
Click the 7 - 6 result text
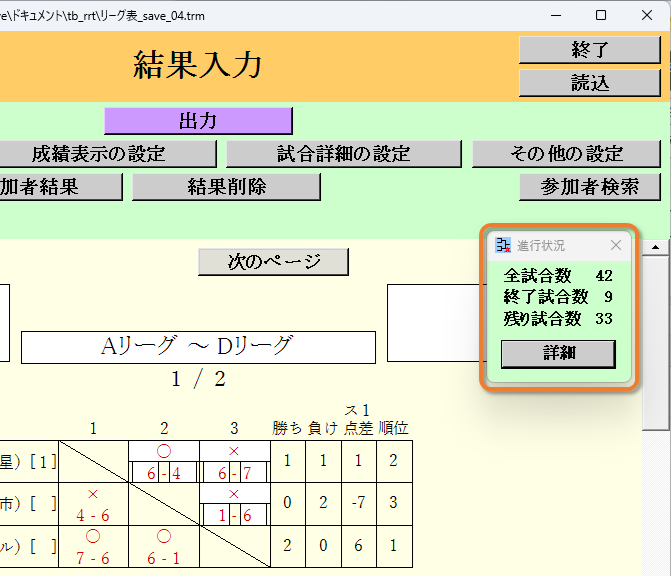click(93, 558)
